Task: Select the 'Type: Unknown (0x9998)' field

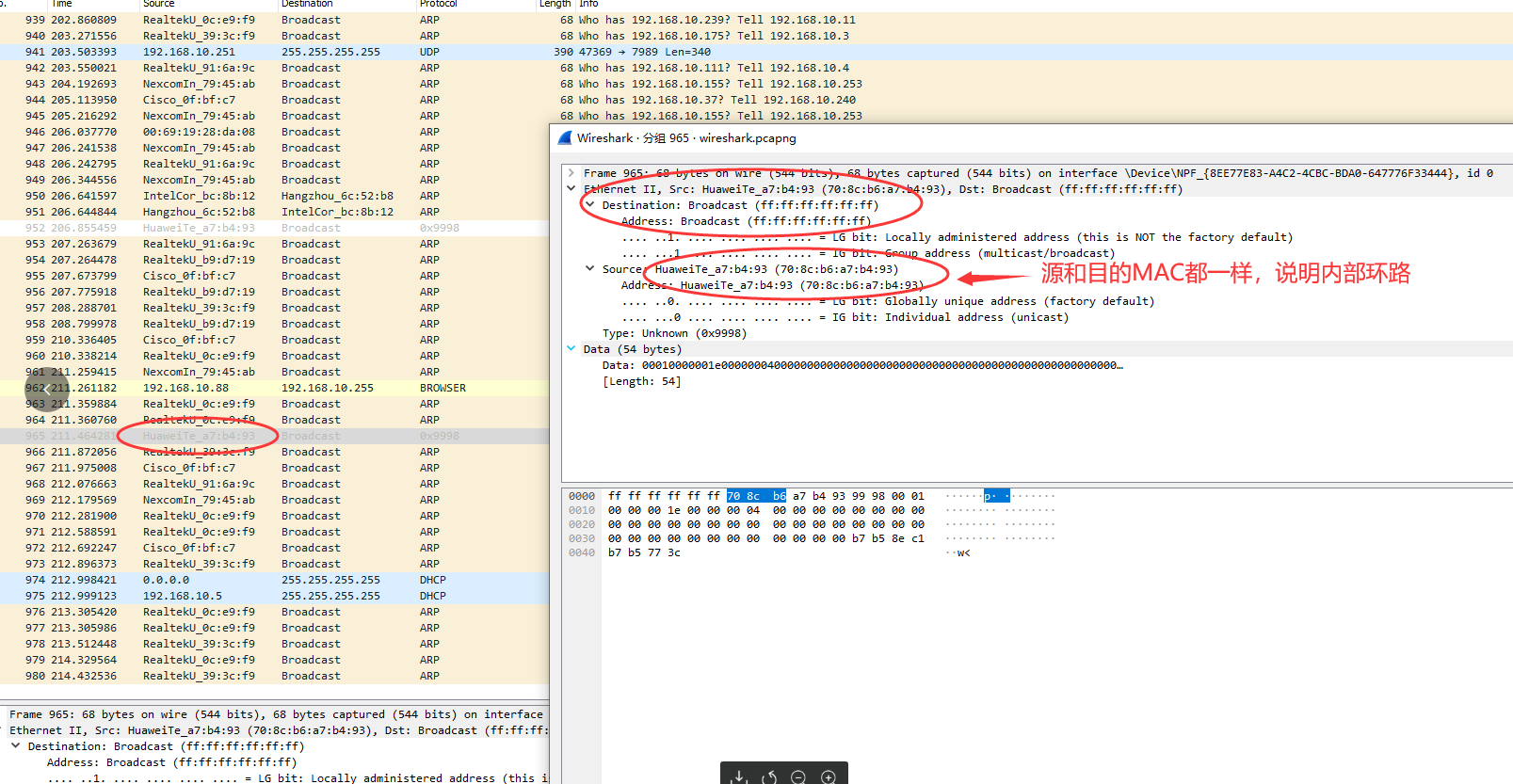Action: (x=674, y=333)
